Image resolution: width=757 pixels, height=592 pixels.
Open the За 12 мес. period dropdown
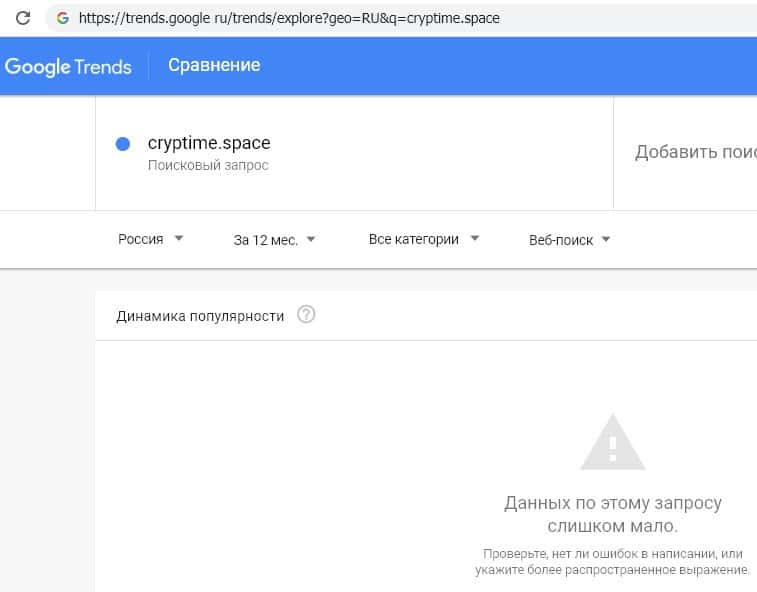(275, 239)
